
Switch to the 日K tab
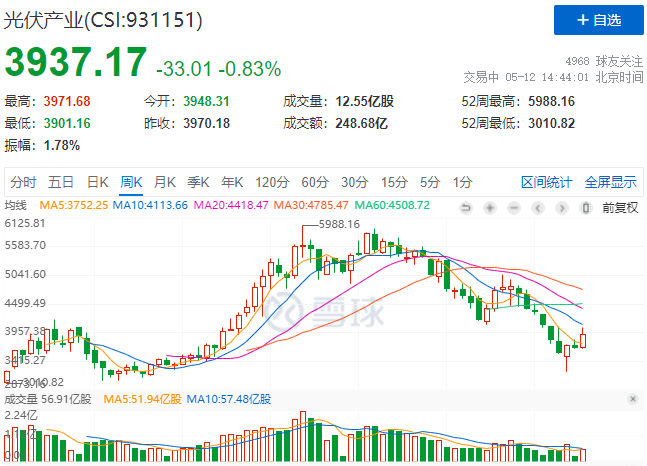(97, 182)
